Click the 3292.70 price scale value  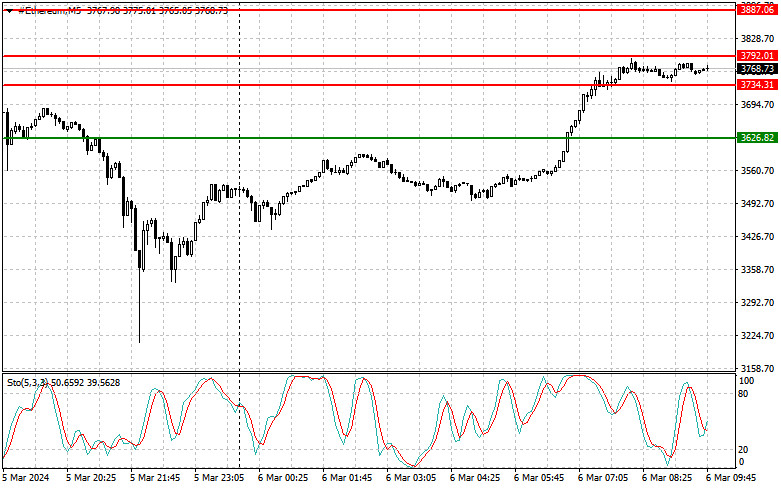(x=757, y=302)
